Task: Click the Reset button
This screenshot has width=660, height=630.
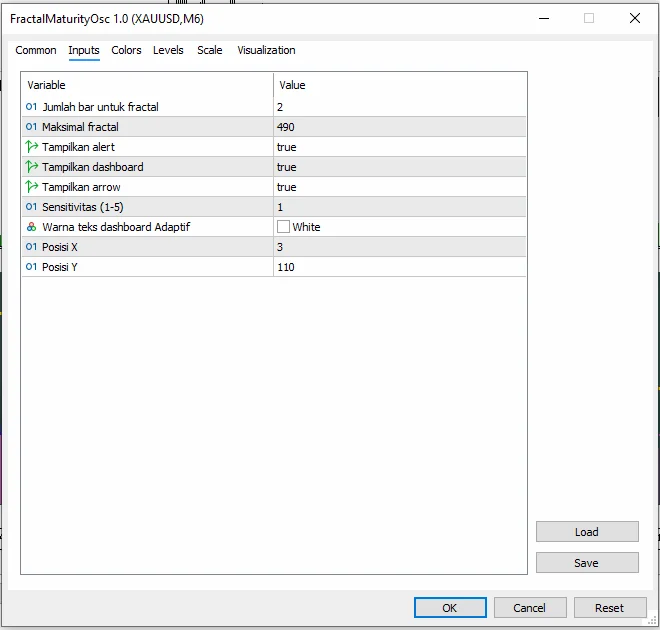Action: [x=610, y=607]
